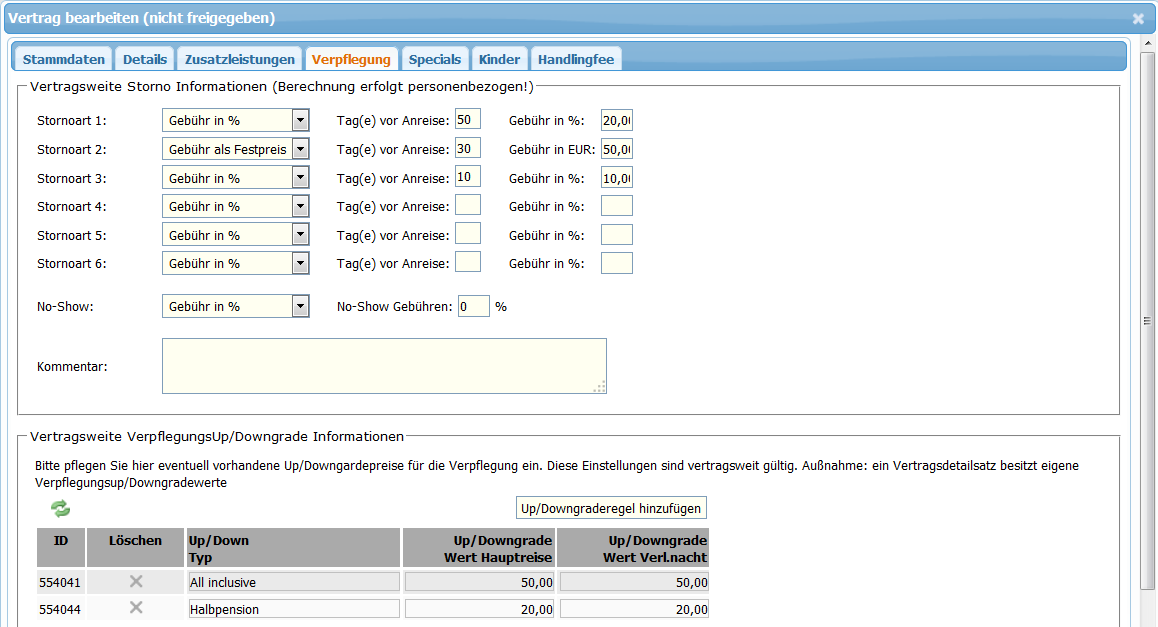Expand the Stornoart 4 dropdown
This screenshot has width=1158, height=627.
[x=300, y=207]
